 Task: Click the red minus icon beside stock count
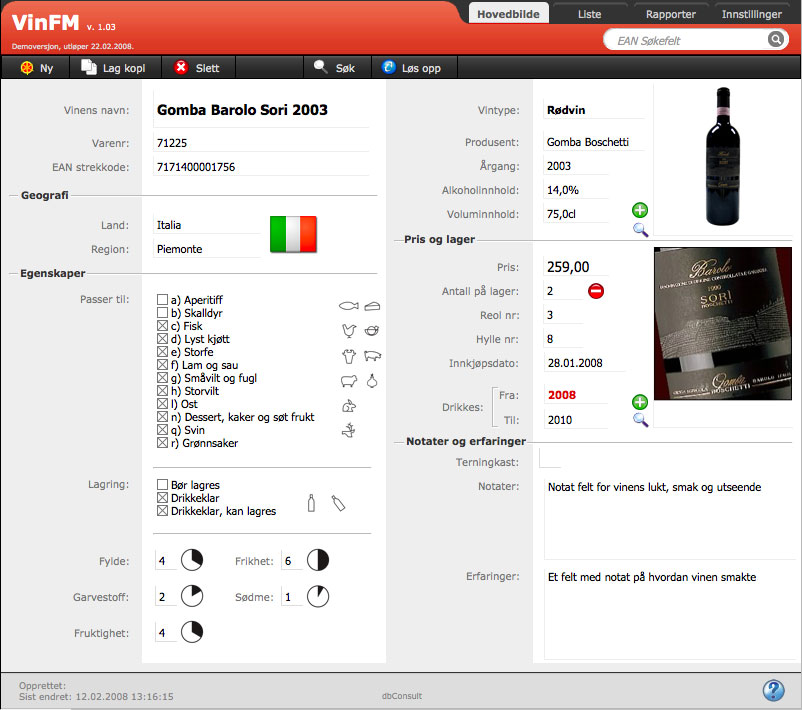click(x=596, y=291)
